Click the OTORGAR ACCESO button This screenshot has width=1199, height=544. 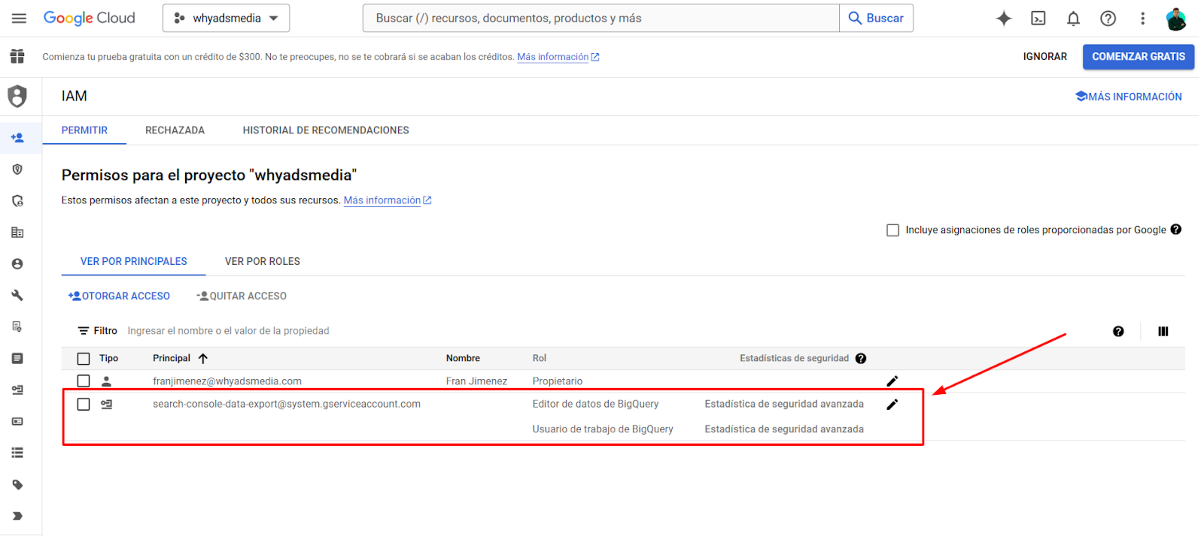pos(119,296)
